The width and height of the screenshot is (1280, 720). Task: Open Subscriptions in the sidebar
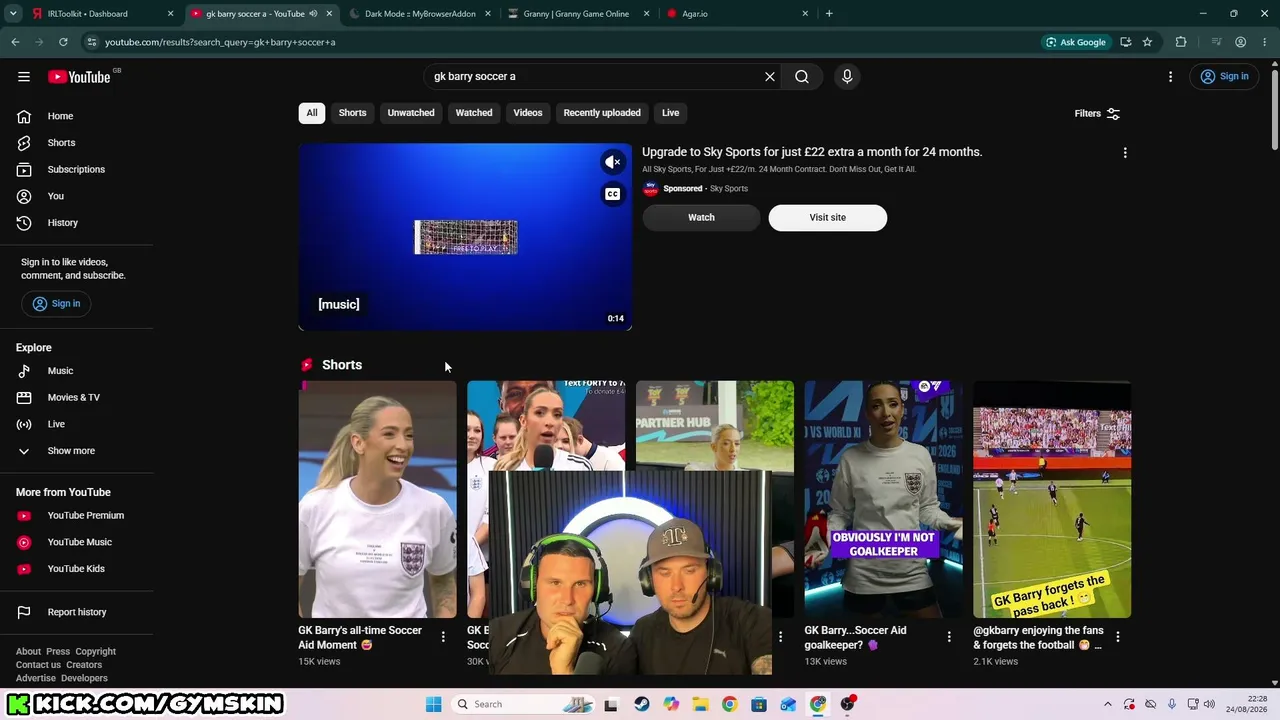pyautogui.click(x=77, y=170)
